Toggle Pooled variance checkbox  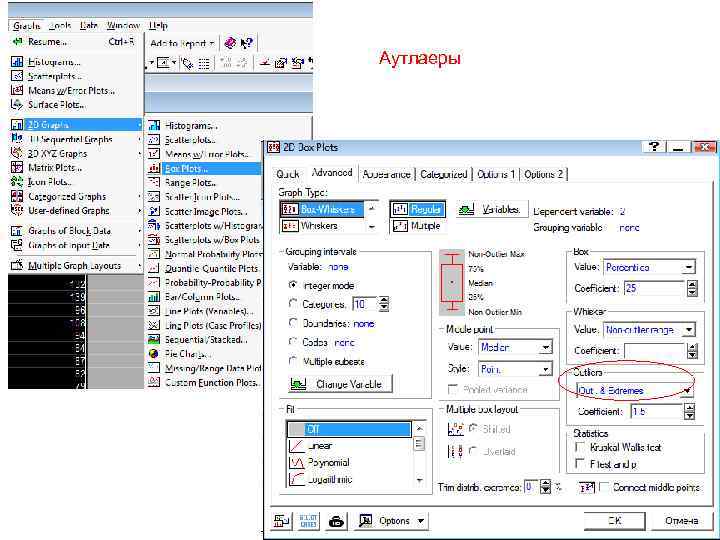click(452, 390)
